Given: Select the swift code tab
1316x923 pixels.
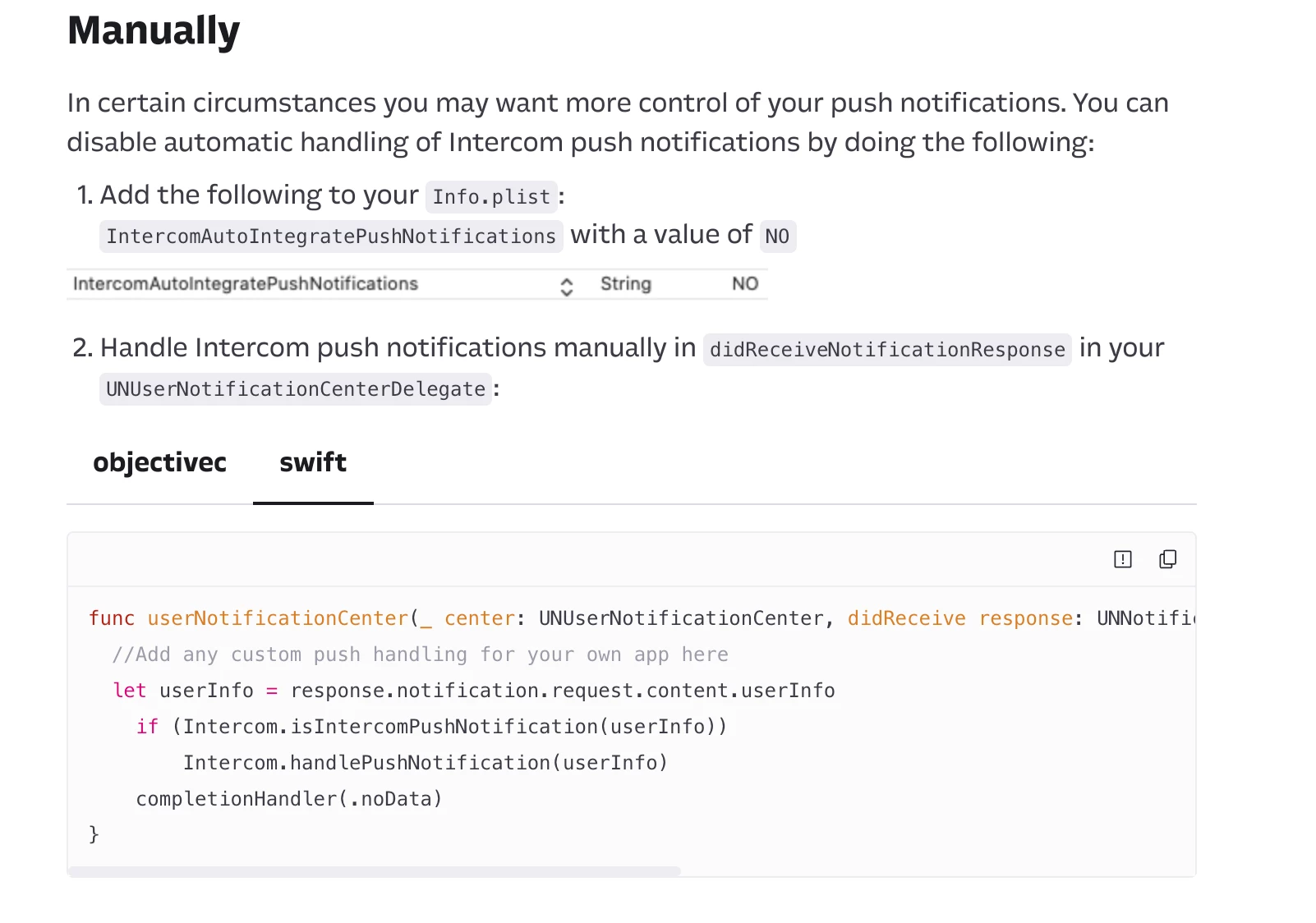Looking at the screenshot, I should [x=313, y=462].
